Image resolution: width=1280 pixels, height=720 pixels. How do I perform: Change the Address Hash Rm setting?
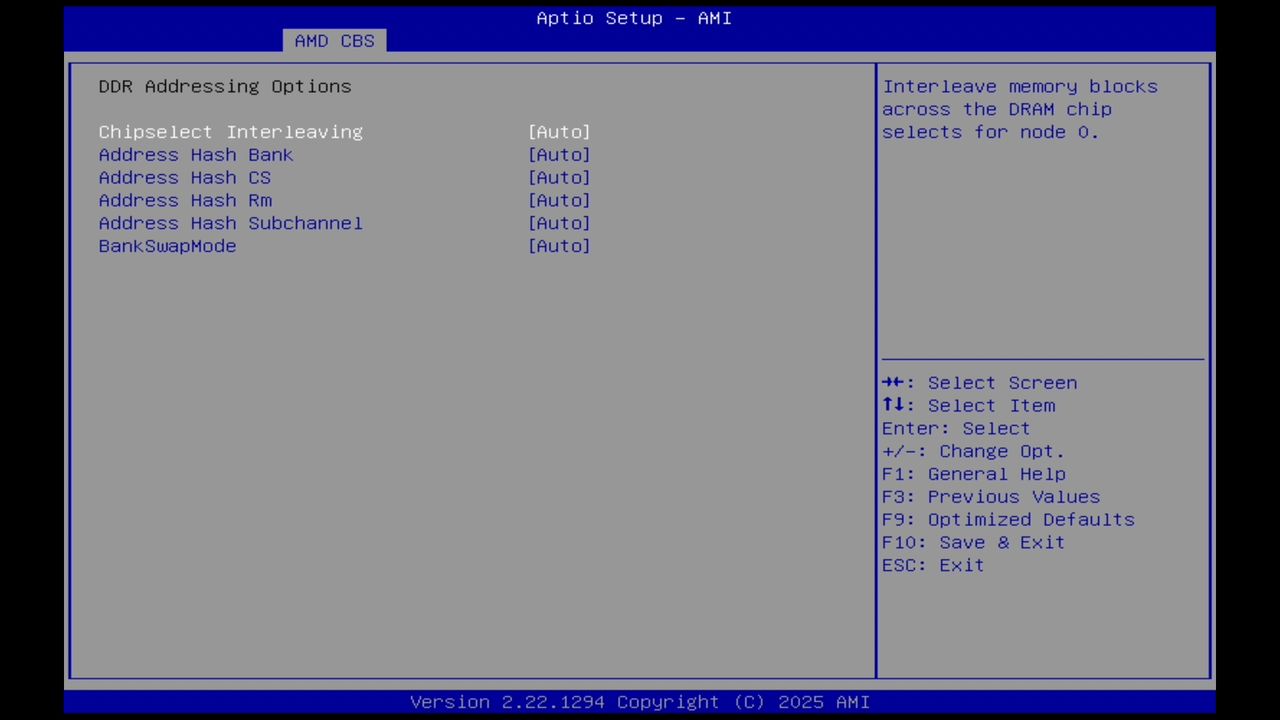click(x=559, y=200)
